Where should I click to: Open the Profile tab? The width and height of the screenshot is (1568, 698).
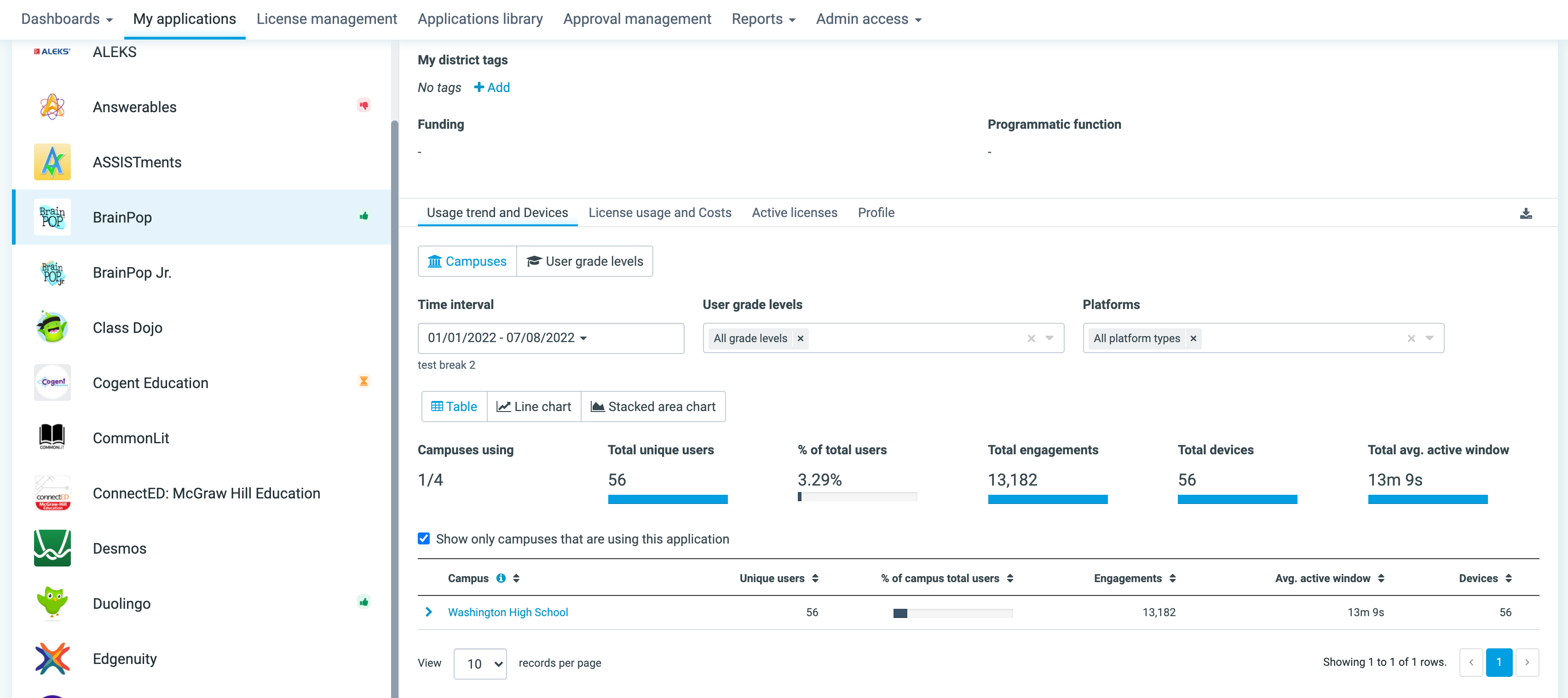[x=876, y=212]
